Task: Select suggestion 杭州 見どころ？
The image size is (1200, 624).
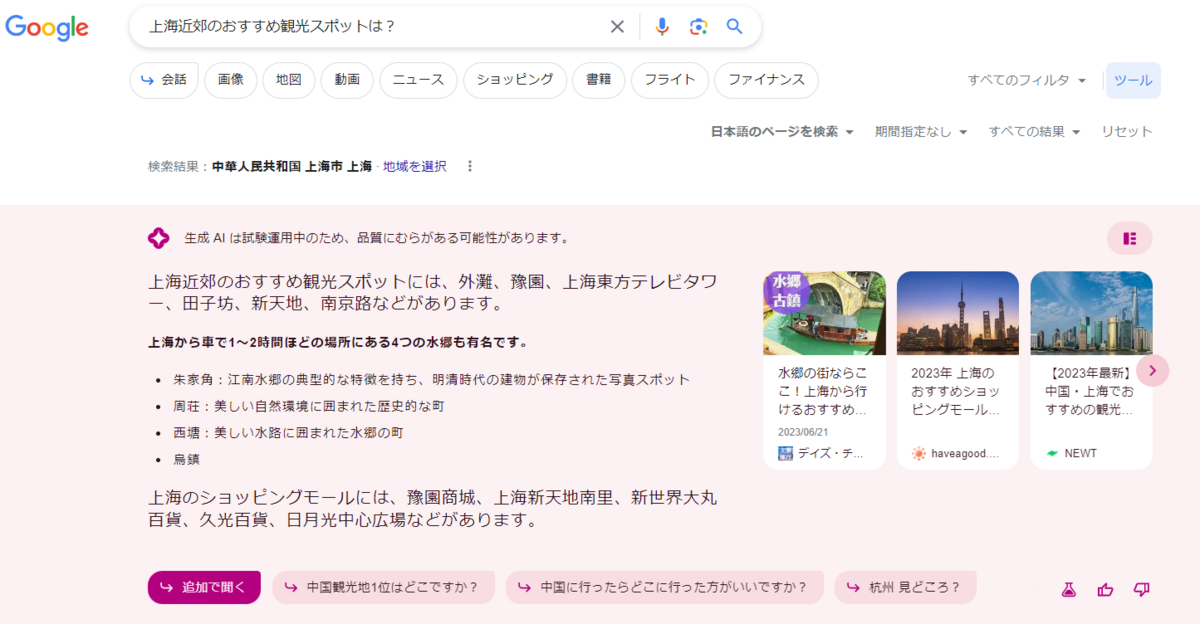Action: point(906,587)
